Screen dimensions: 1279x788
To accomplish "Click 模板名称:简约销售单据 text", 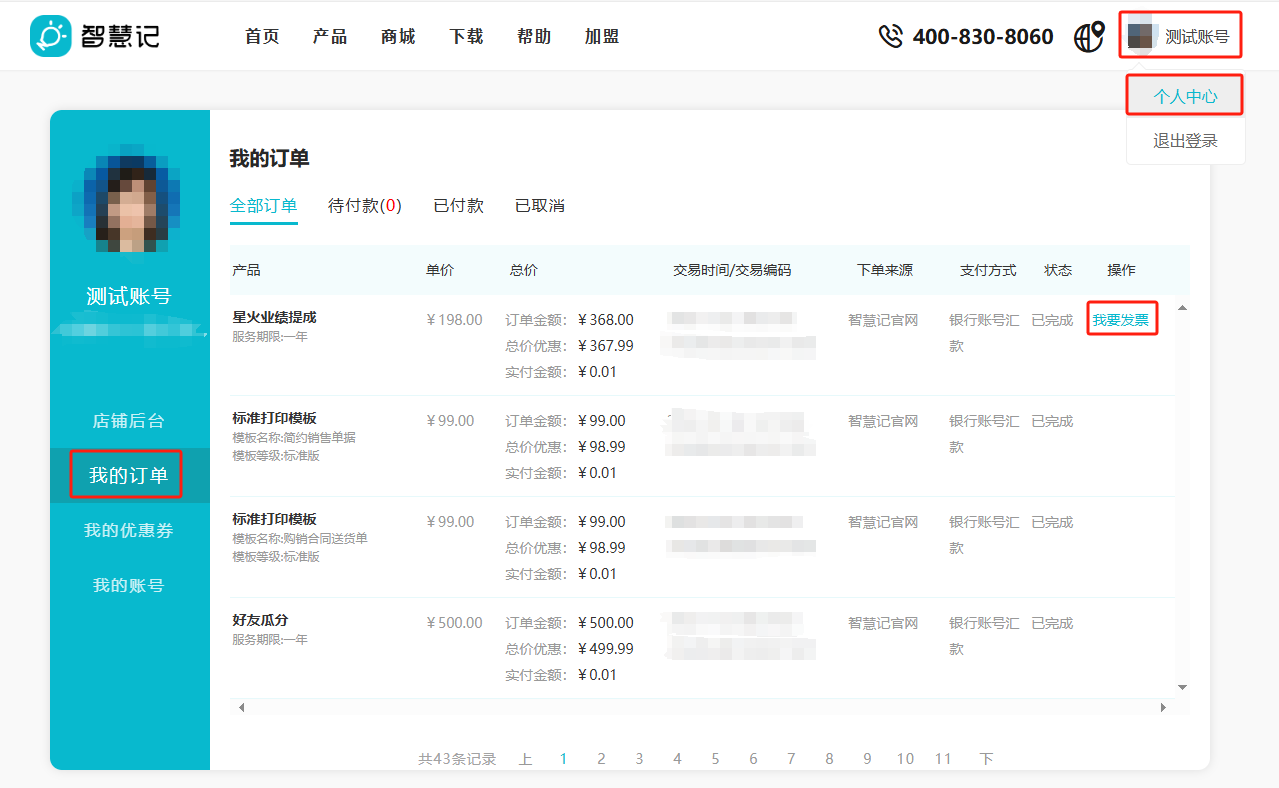I will [294, 437].
